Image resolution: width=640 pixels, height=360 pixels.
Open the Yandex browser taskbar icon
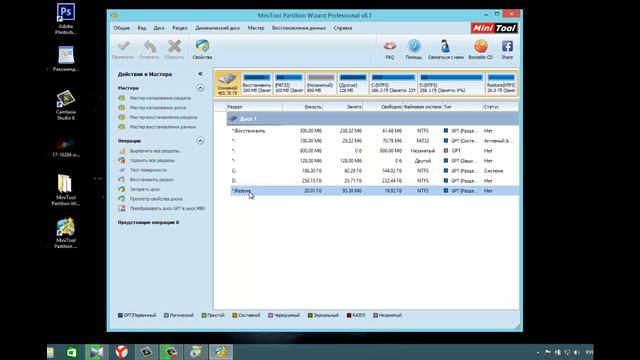point(121,352)
